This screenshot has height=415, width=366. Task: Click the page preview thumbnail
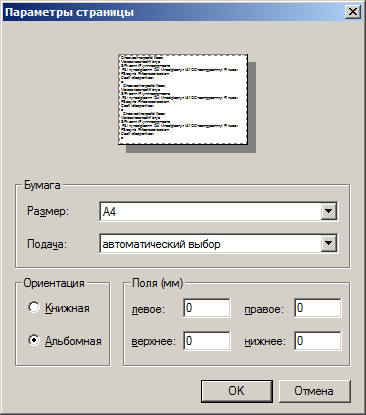click(x=183, y=99)
